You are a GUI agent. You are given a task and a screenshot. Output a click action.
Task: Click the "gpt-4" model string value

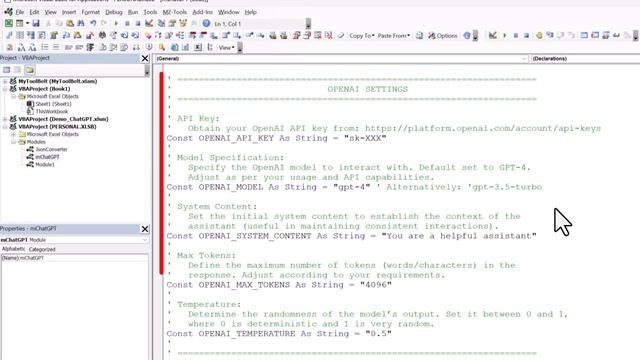[x=351, y=187]
